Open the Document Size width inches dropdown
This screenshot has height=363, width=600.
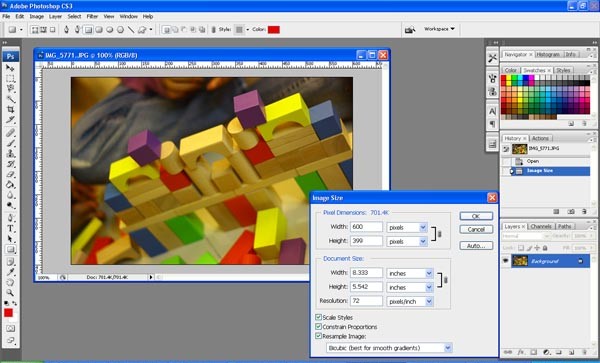click(x=410, y=273)
